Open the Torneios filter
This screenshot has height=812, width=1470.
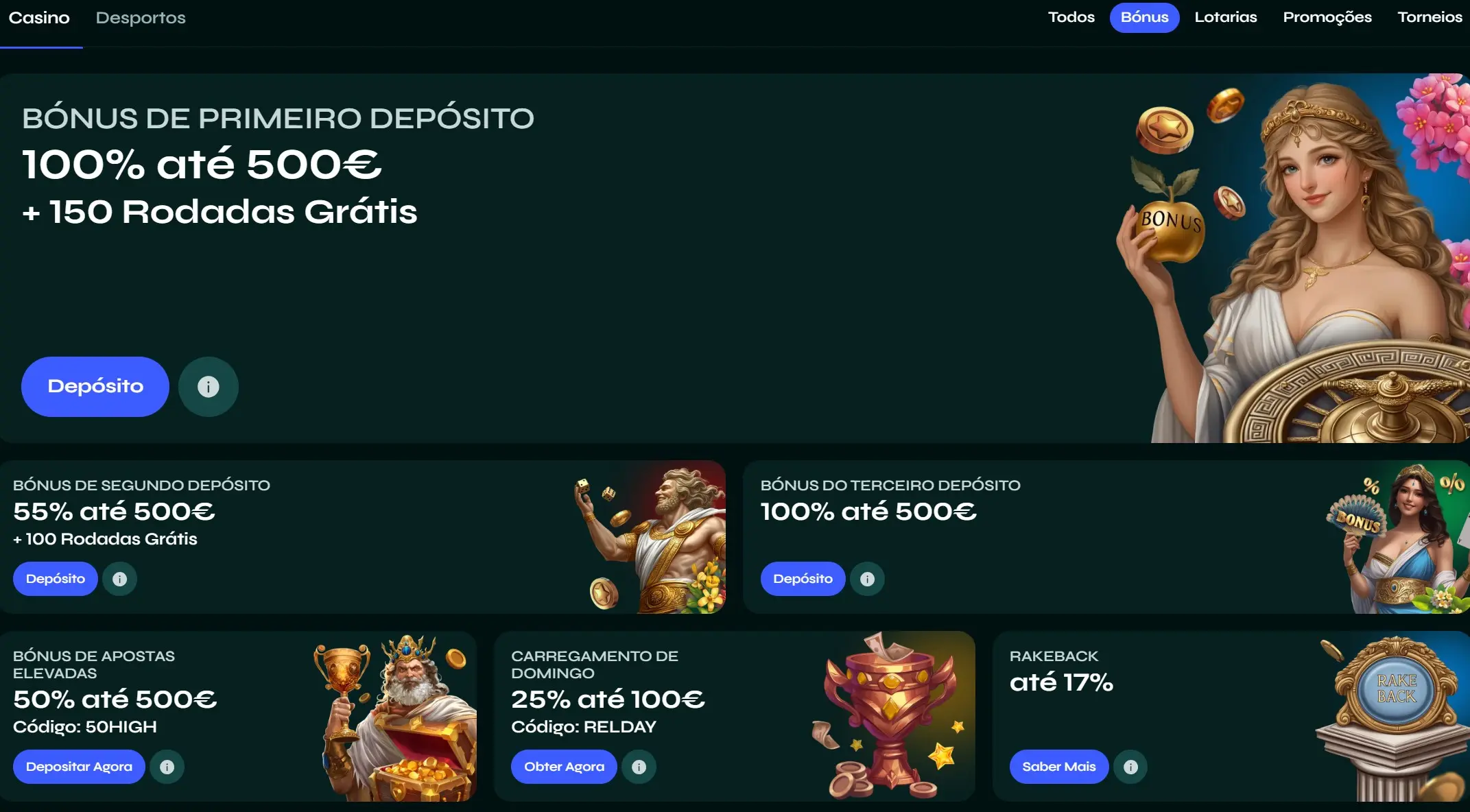coord(1430,17)
